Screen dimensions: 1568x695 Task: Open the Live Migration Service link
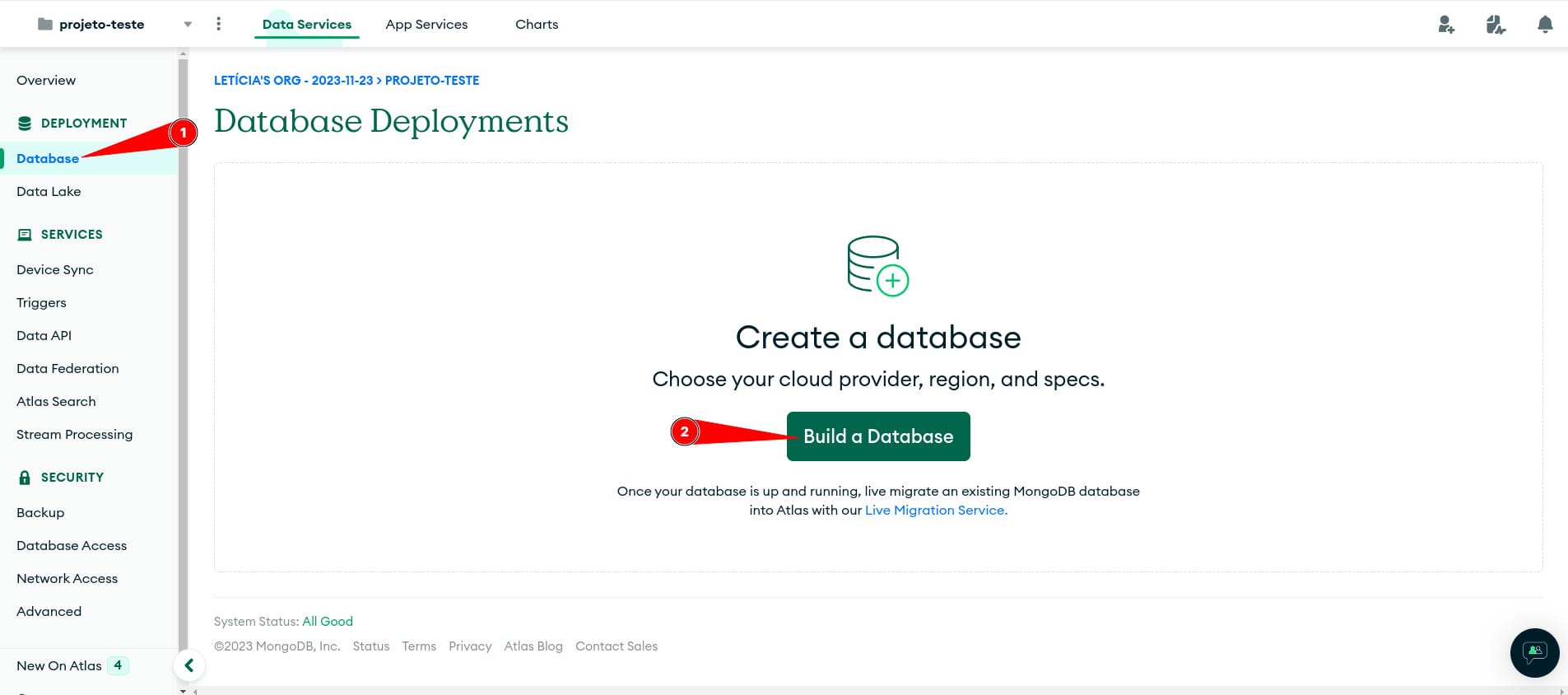(x=936, y=510)
